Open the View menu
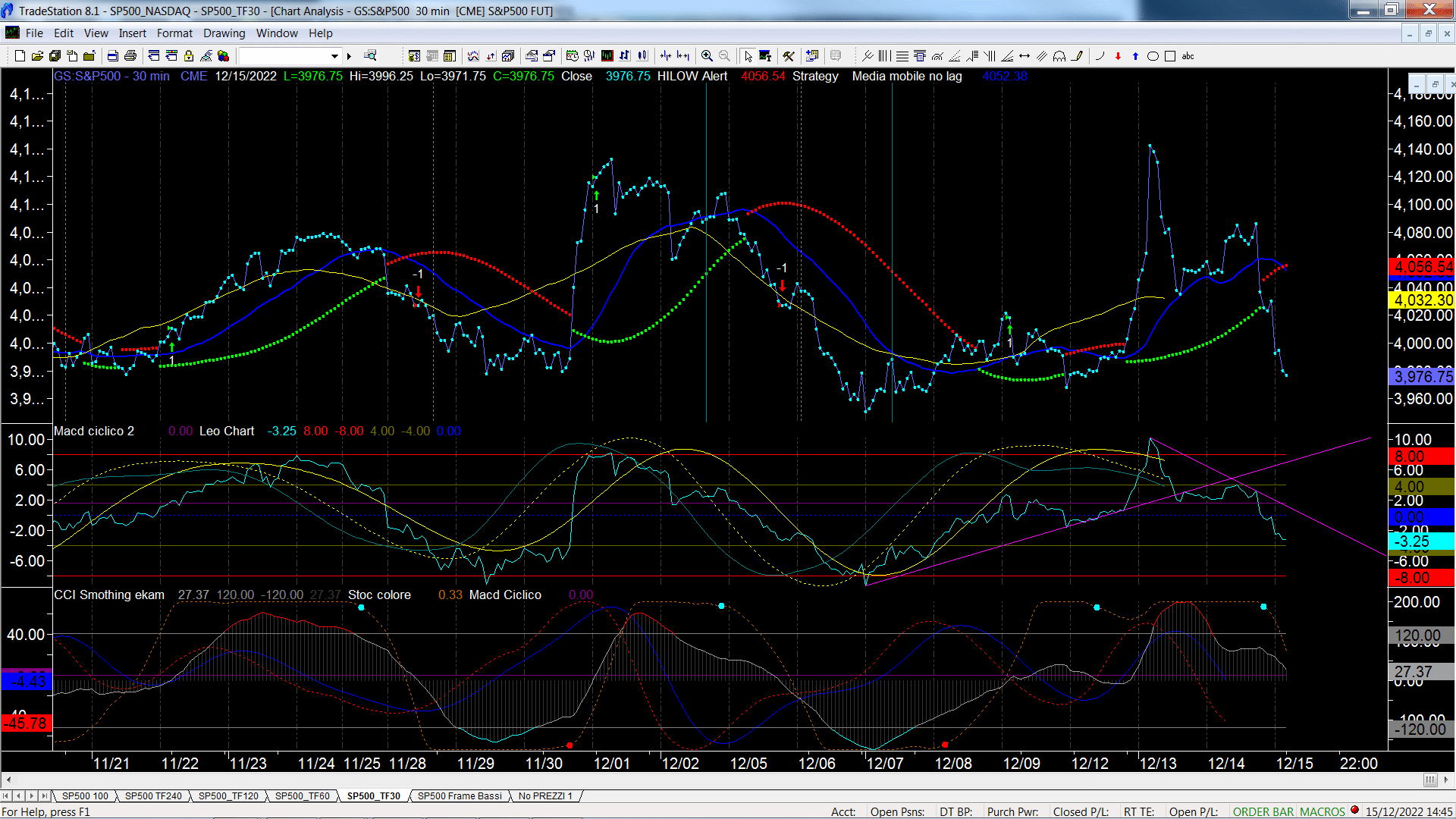1456x819 pixels. (96, 33)
